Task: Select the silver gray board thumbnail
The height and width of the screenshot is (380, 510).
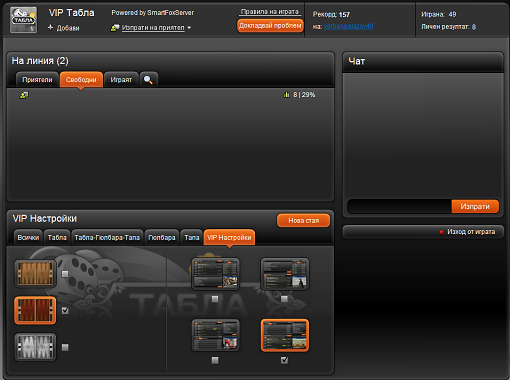Action: point(35,347)
